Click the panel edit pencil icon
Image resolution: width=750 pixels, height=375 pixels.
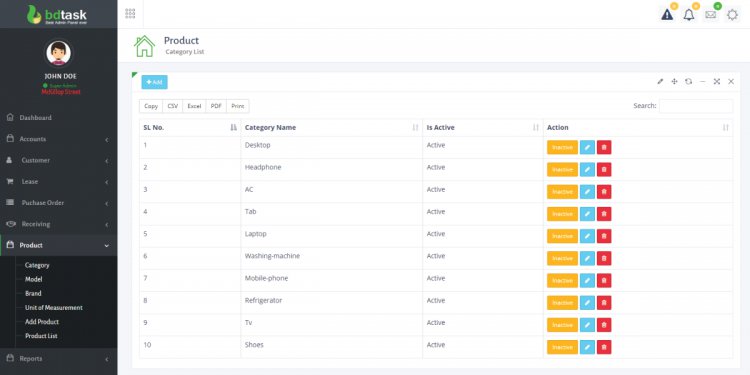click(x=660, y=82)
